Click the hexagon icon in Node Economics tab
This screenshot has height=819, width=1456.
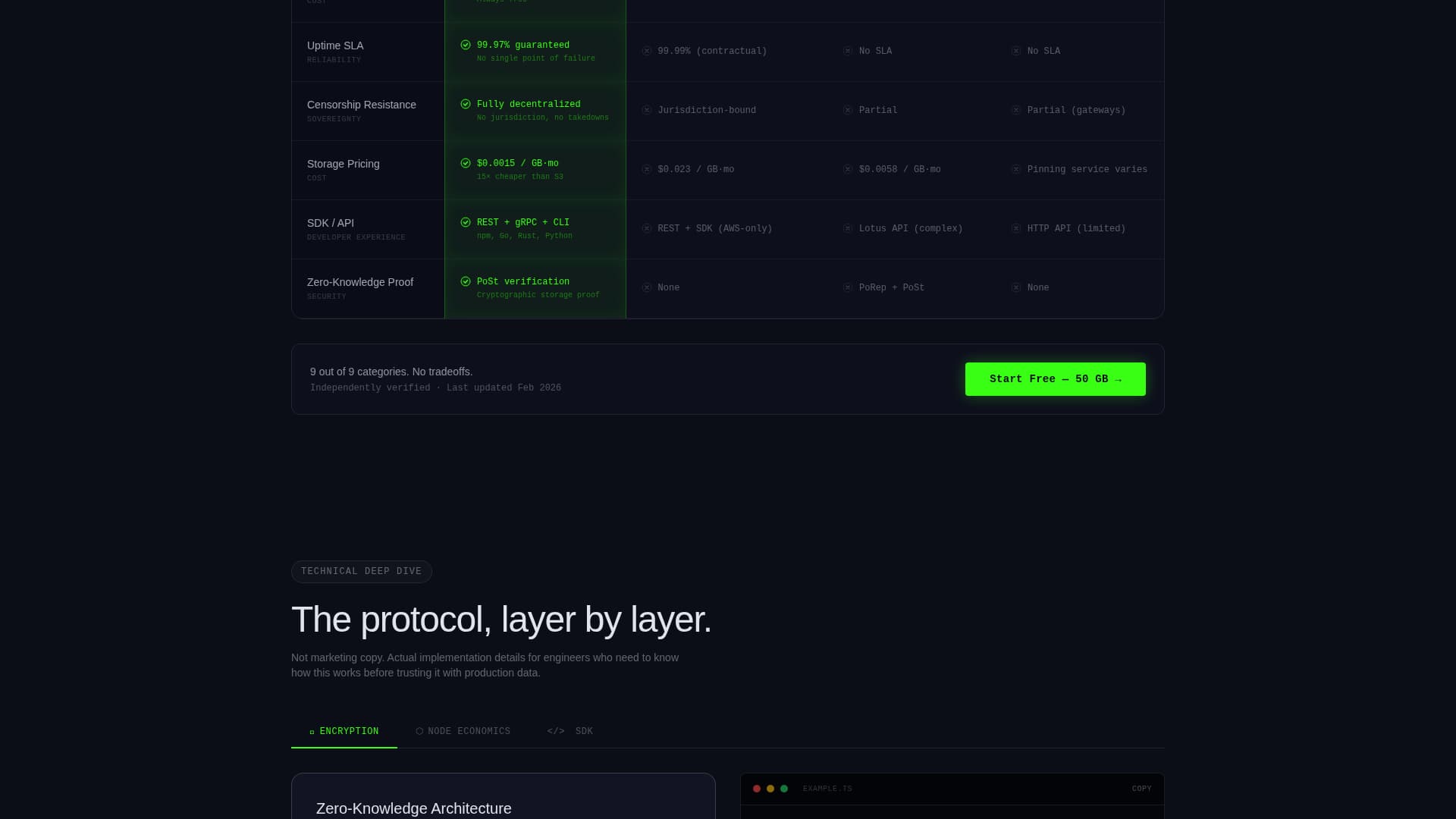(x=419, y=731)
